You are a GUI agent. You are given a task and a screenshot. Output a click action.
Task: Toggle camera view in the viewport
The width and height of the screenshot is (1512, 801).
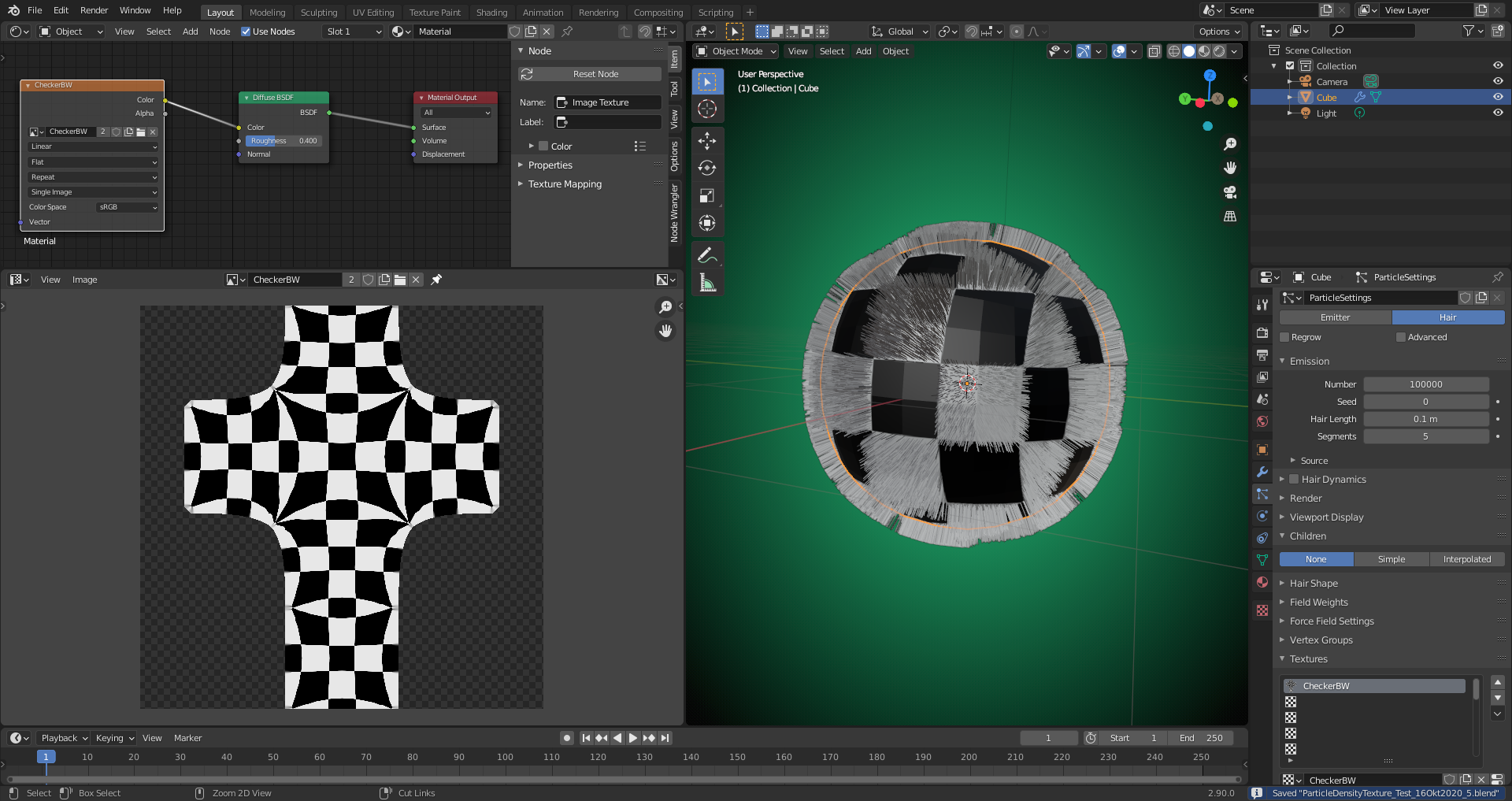(x=1229, y=192)
